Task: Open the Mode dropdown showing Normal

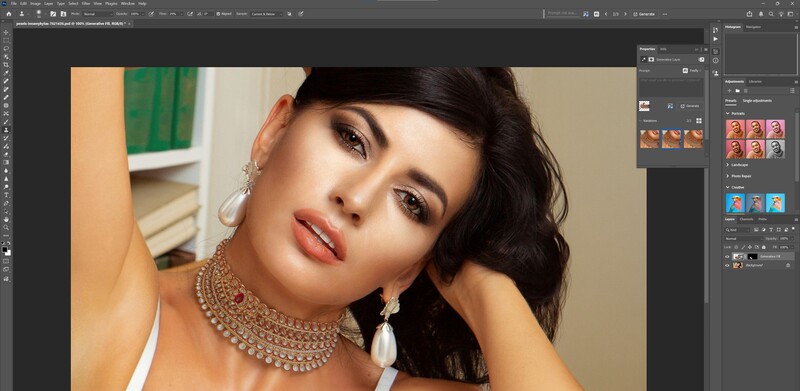Action: pos(97,14)
